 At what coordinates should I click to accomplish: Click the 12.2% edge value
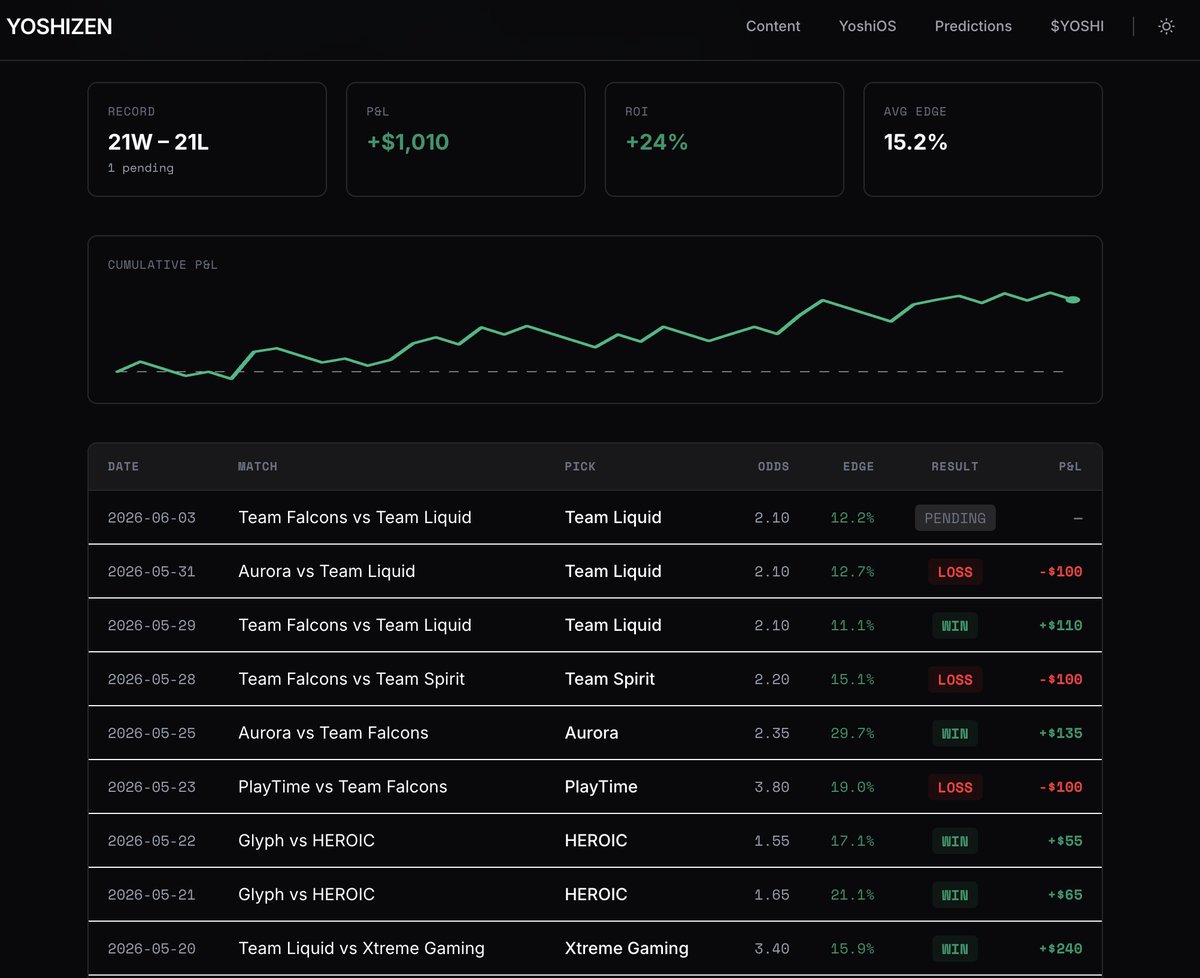pyautogui.click(x=852, y=518)
